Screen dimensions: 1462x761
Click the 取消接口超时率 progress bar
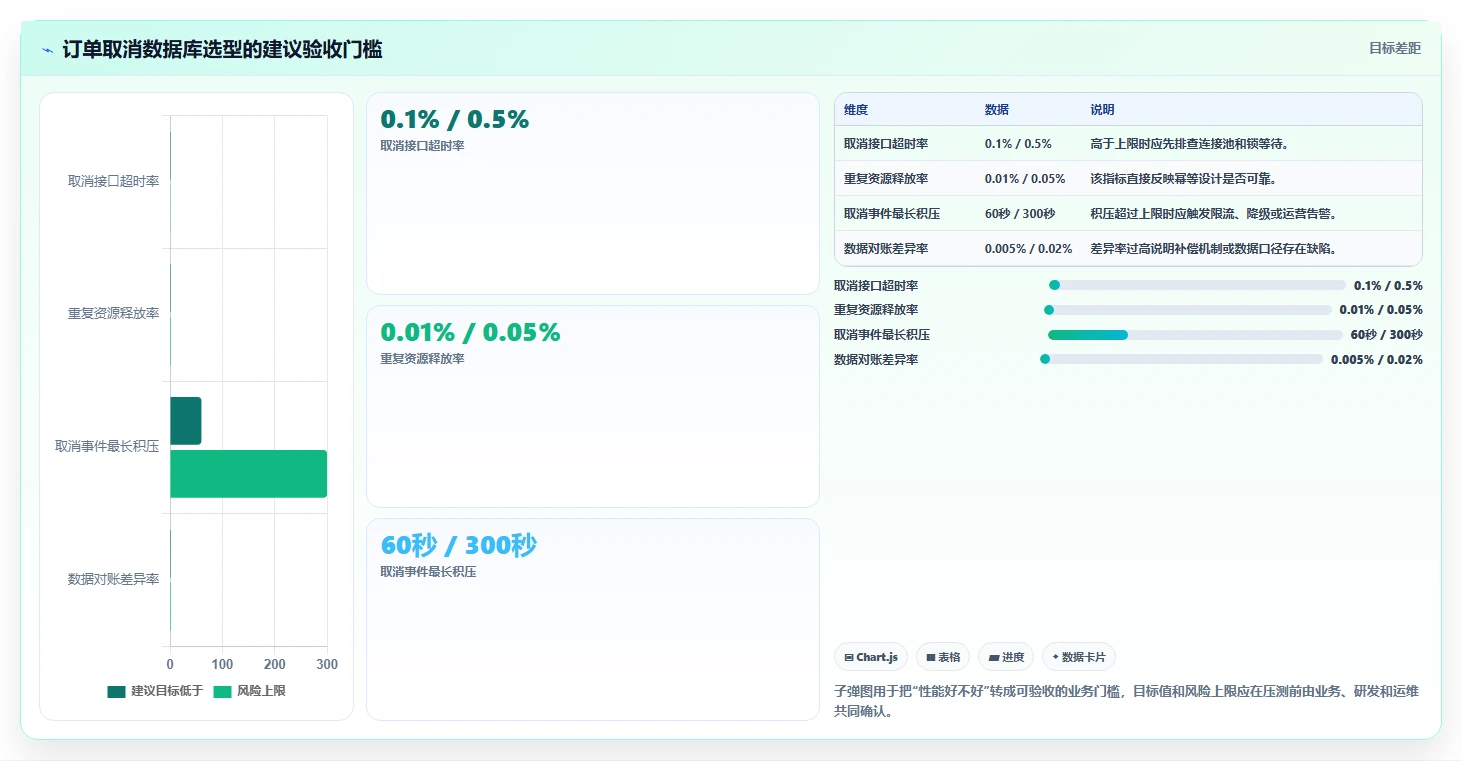(x=1197, y=285)
